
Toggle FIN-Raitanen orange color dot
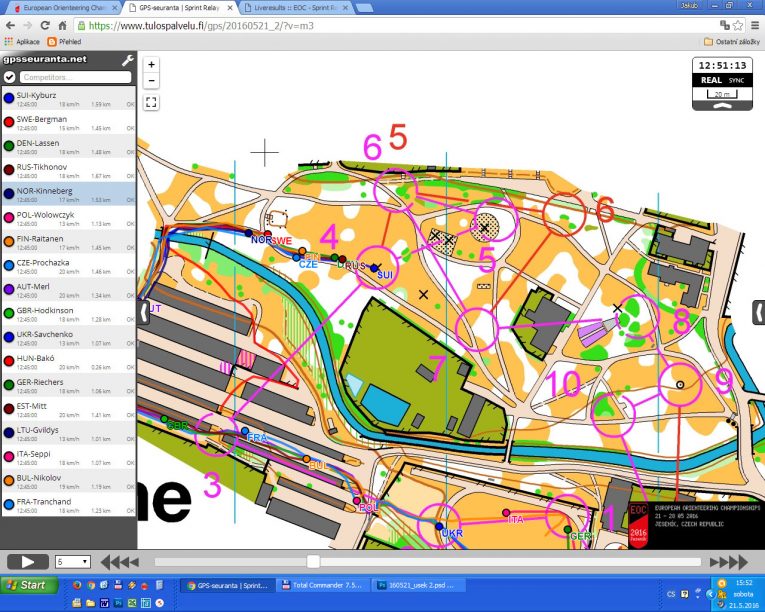[9, 242]
